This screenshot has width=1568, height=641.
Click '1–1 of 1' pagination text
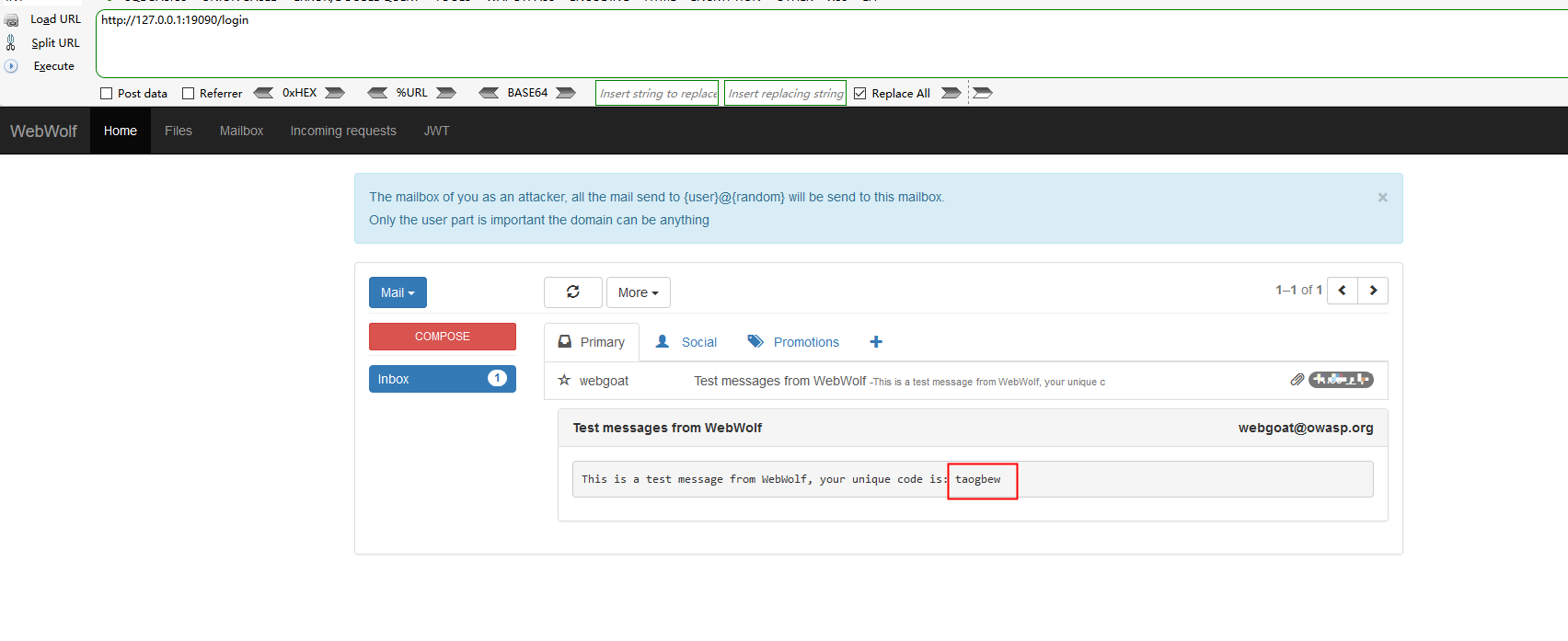[x=1298, y=290]
